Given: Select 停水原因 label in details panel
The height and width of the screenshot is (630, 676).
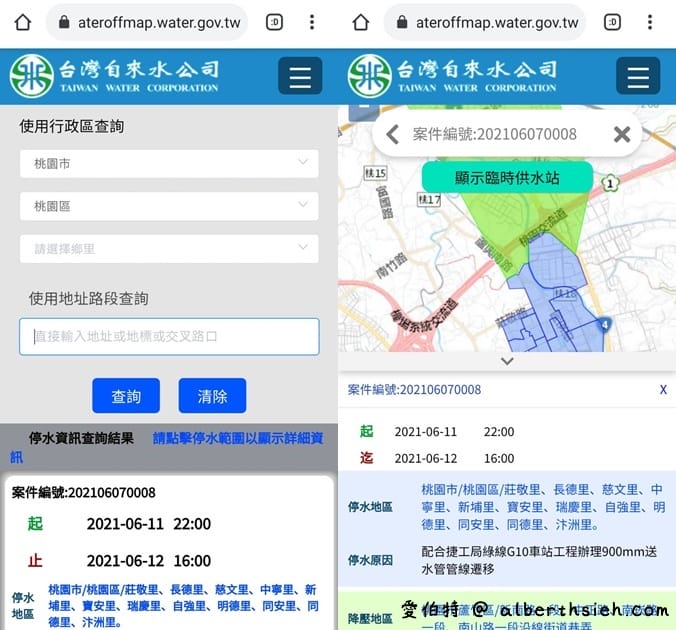Looking at the screenshot, I should tap(370, 561).
